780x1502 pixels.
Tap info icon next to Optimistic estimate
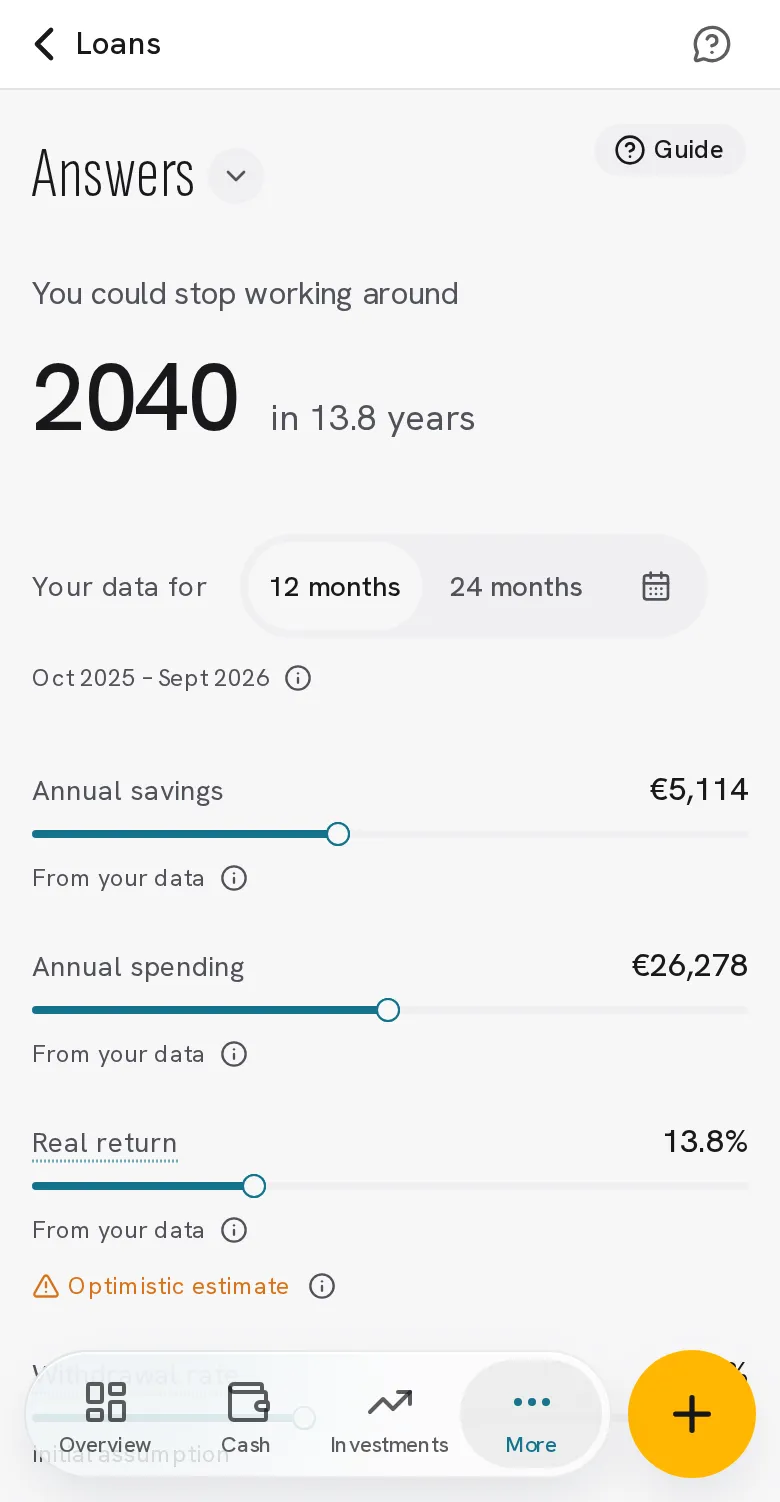click(322, 1286)
